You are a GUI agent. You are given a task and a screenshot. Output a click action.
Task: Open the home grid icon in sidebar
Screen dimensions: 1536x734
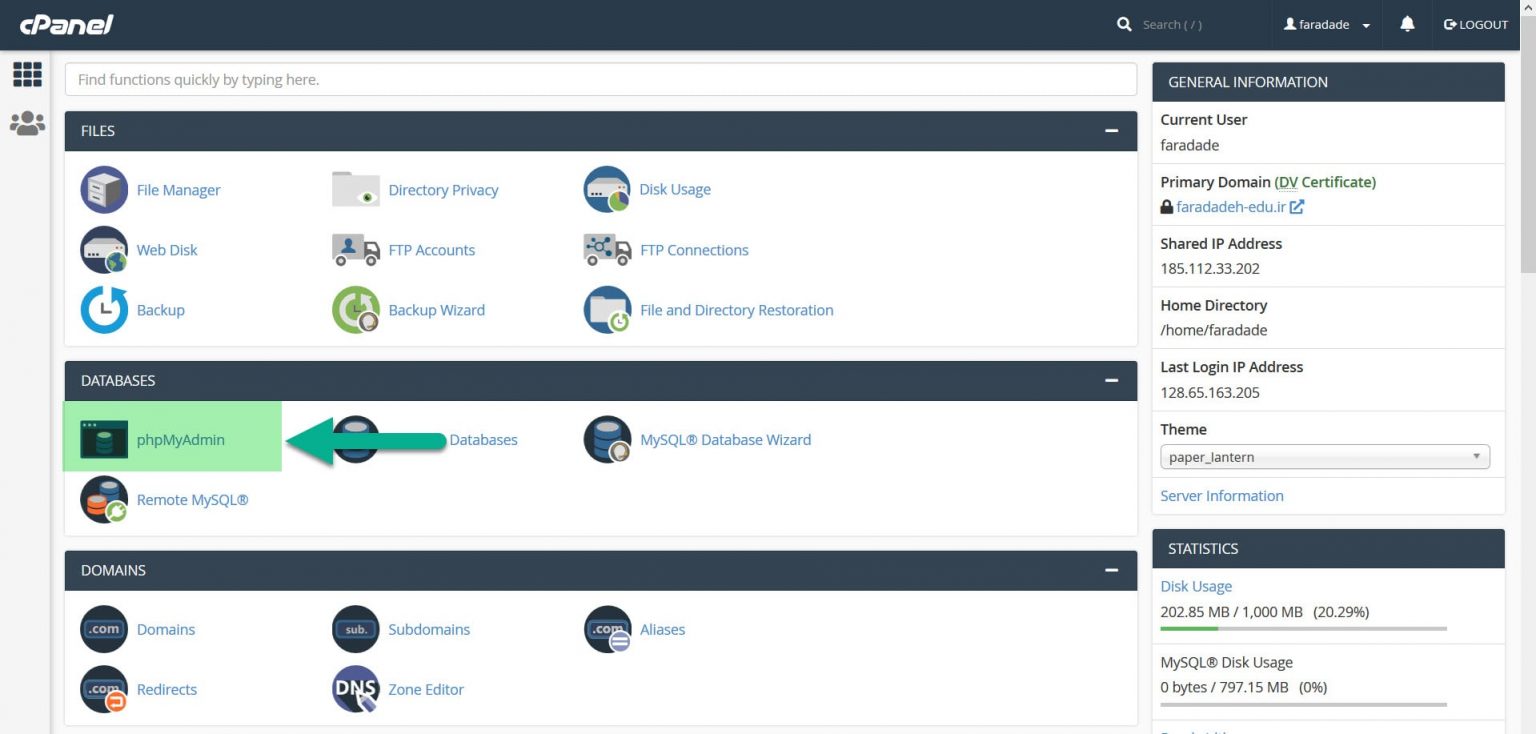(x=27, y=74)
